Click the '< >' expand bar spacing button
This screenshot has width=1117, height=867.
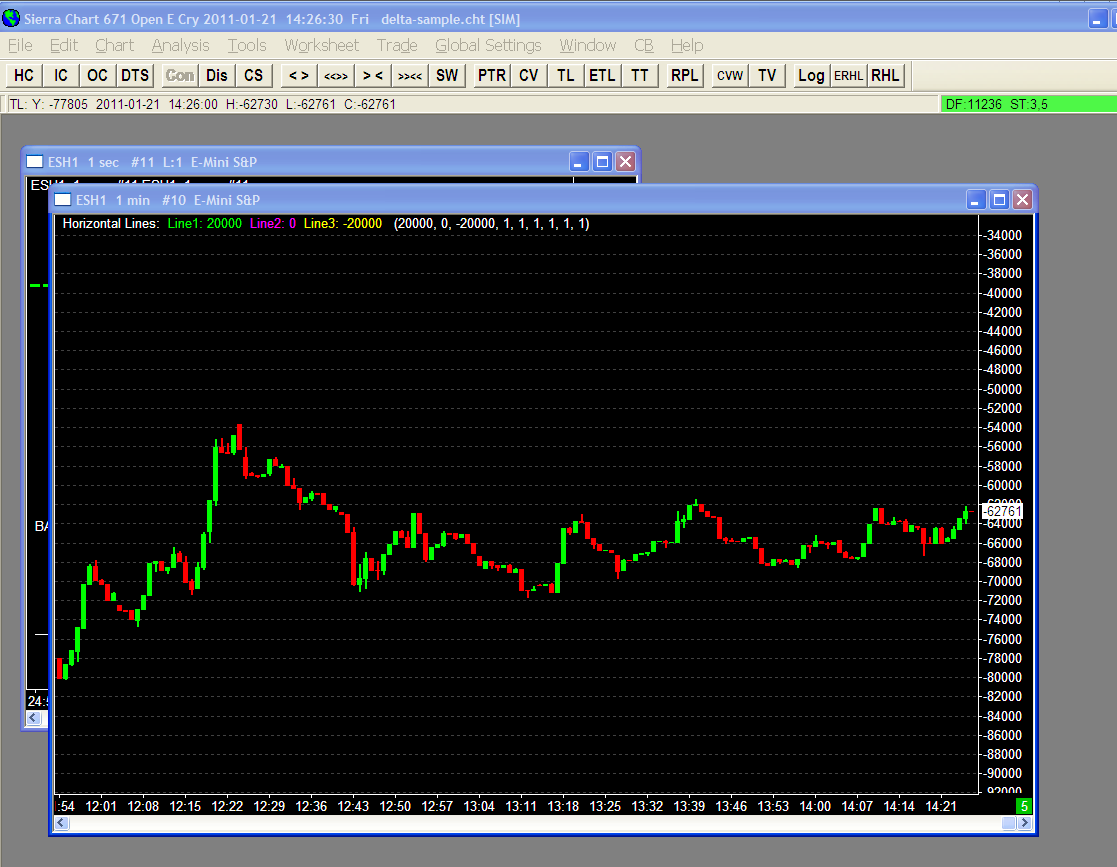(299, 76)
